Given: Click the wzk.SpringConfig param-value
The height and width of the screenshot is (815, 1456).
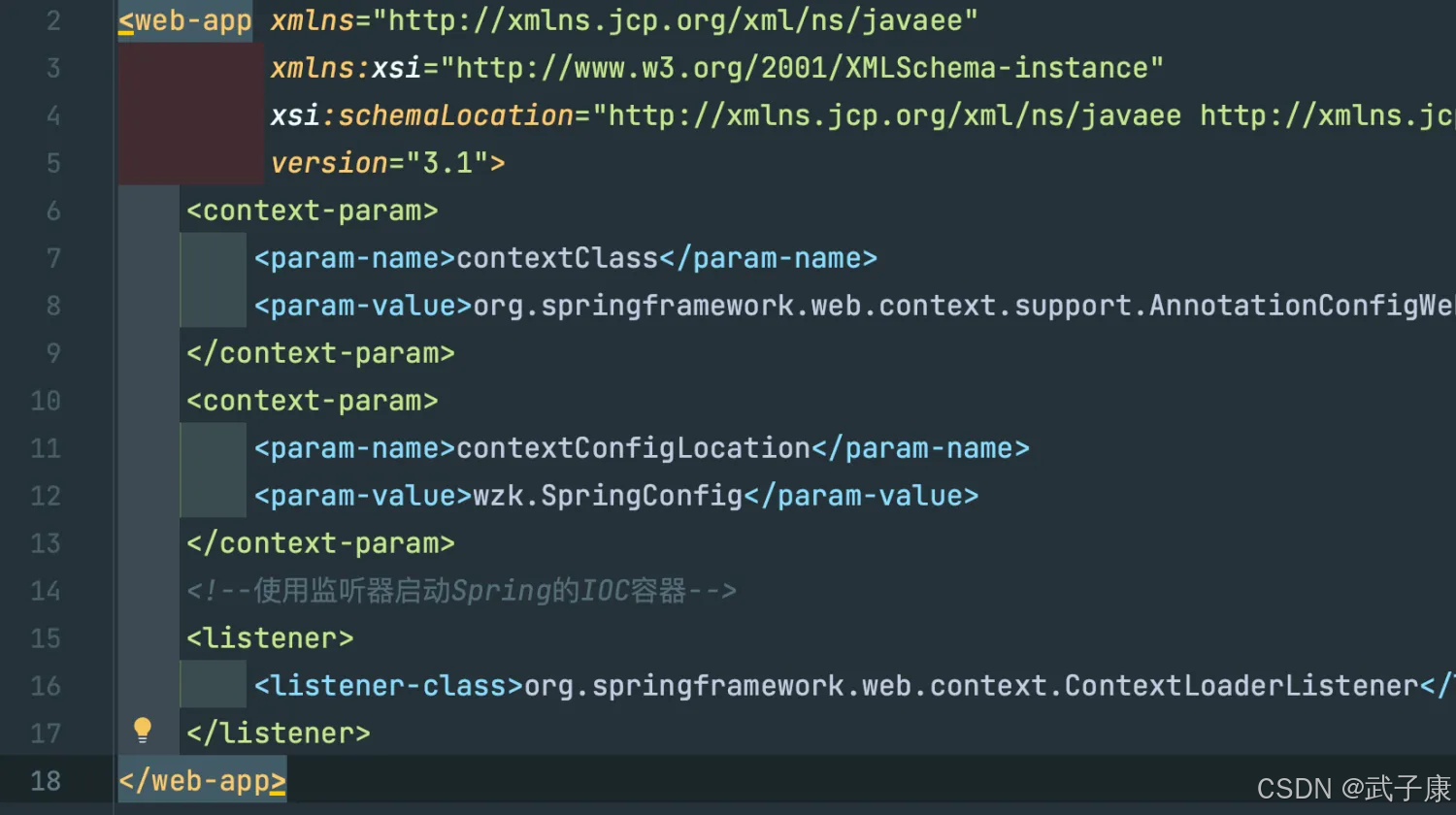Looking at the screenshot, I should click(x=608, y=496).
